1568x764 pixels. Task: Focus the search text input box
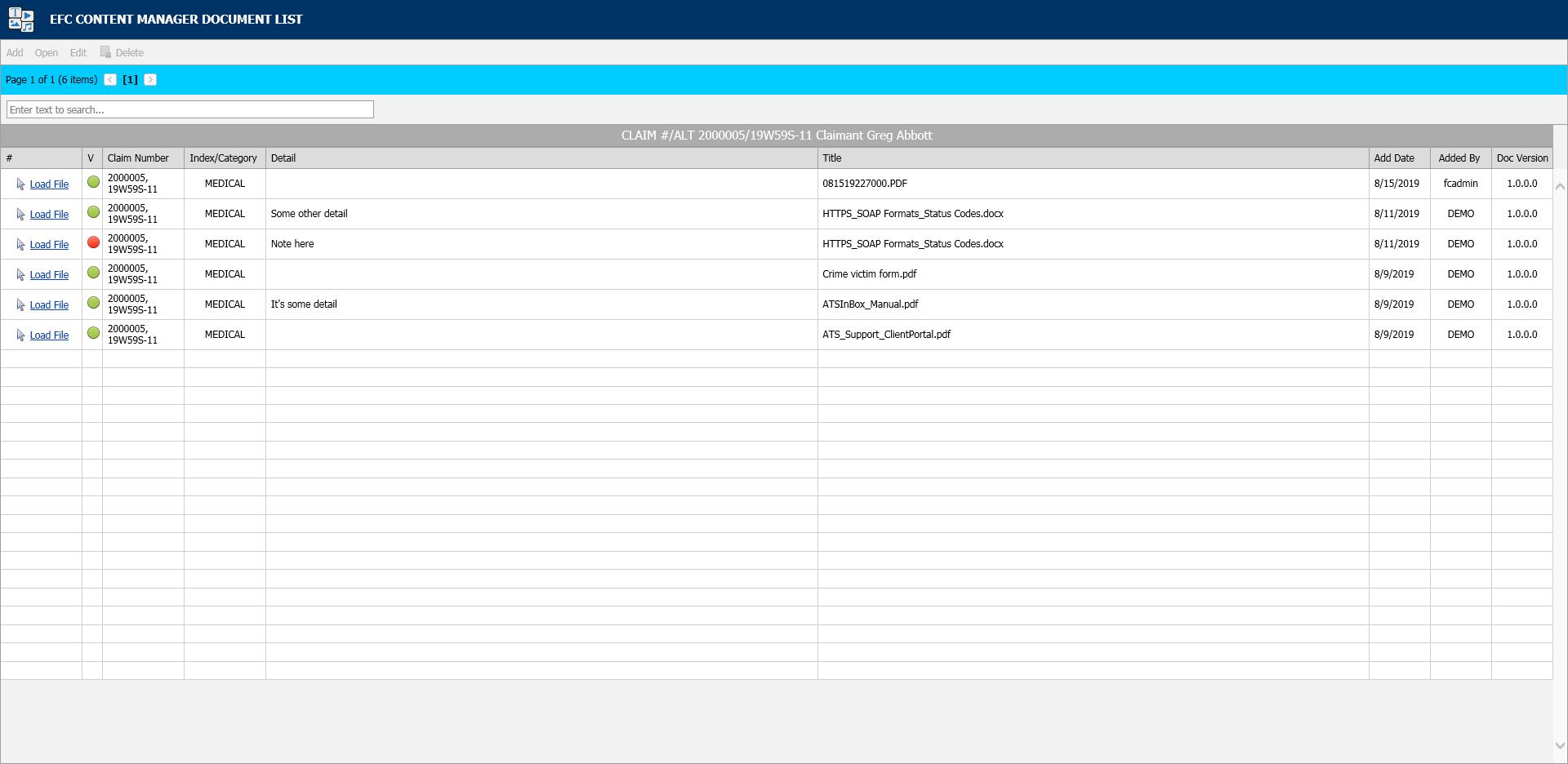point(189,109)
